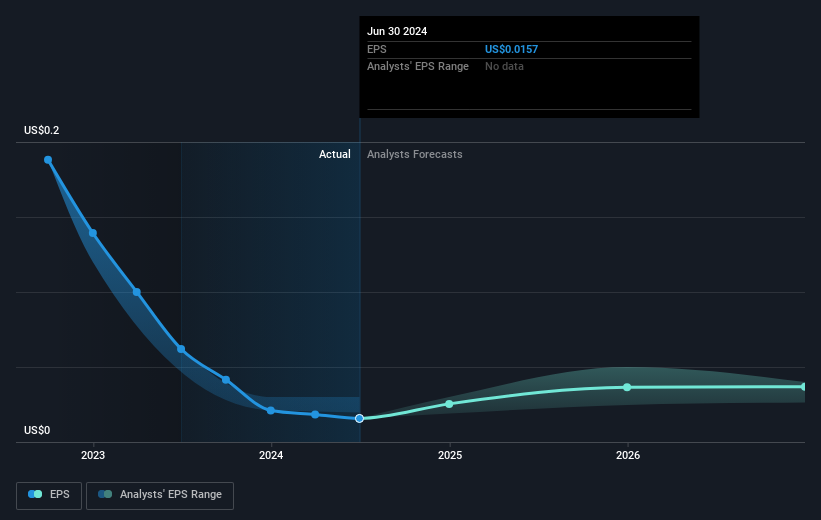821x520 pixels.
Task: Click the Analysts' EPS Range legend swatch
Action: click(x=105, y=494)
